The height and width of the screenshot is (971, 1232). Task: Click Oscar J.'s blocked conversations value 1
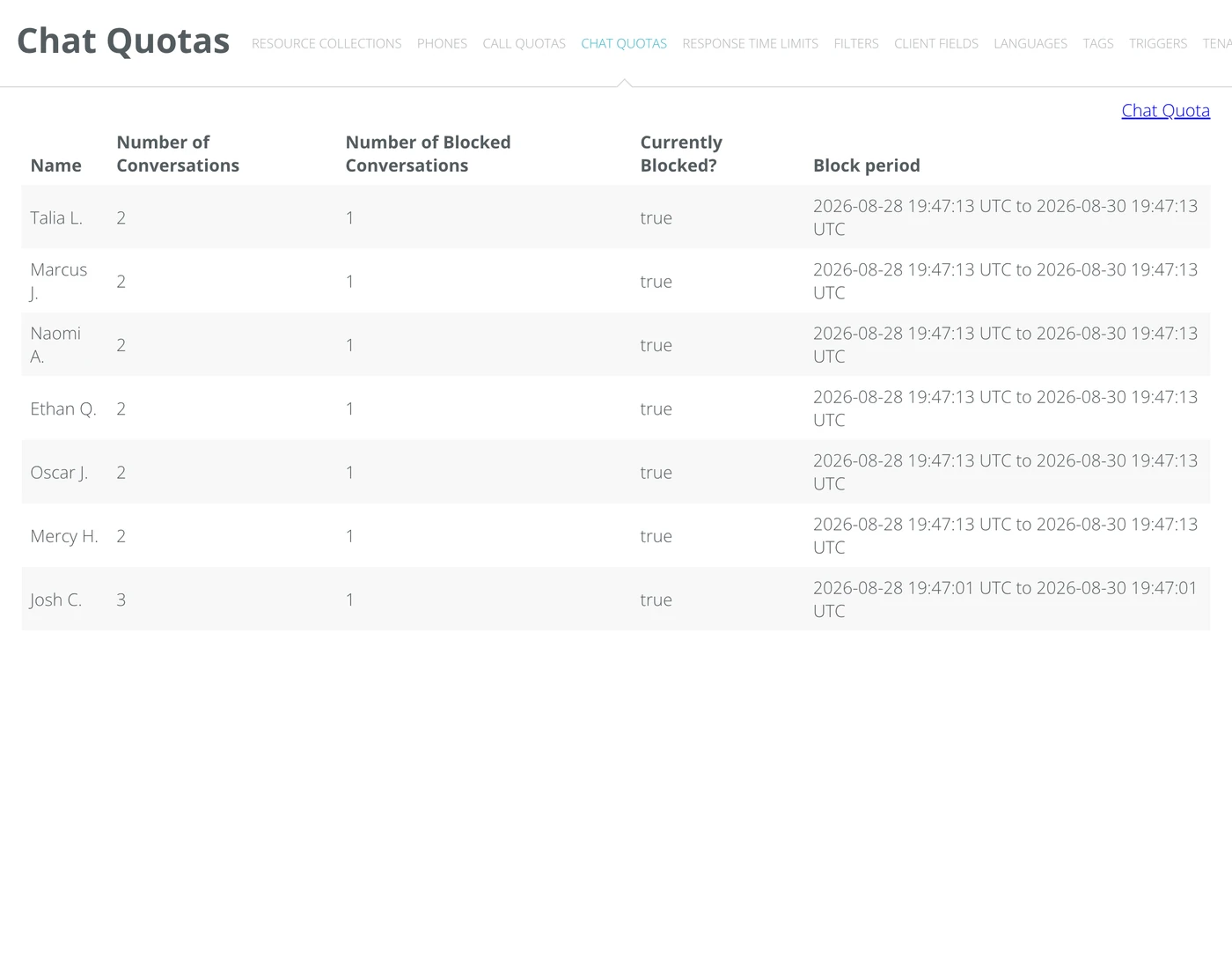coord(349,473)
